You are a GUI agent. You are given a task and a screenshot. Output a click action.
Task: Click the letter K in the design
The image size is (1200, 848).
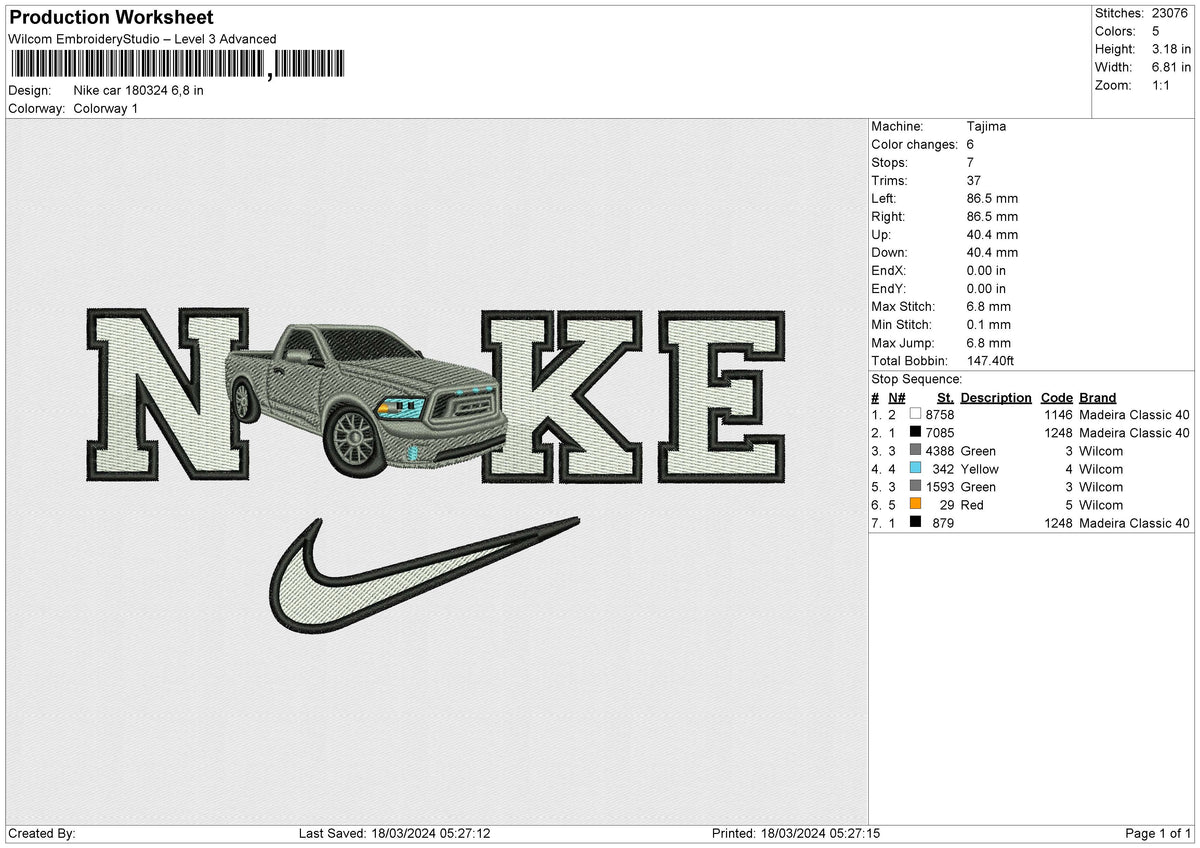pyautogui.click(x=562, y=395)
